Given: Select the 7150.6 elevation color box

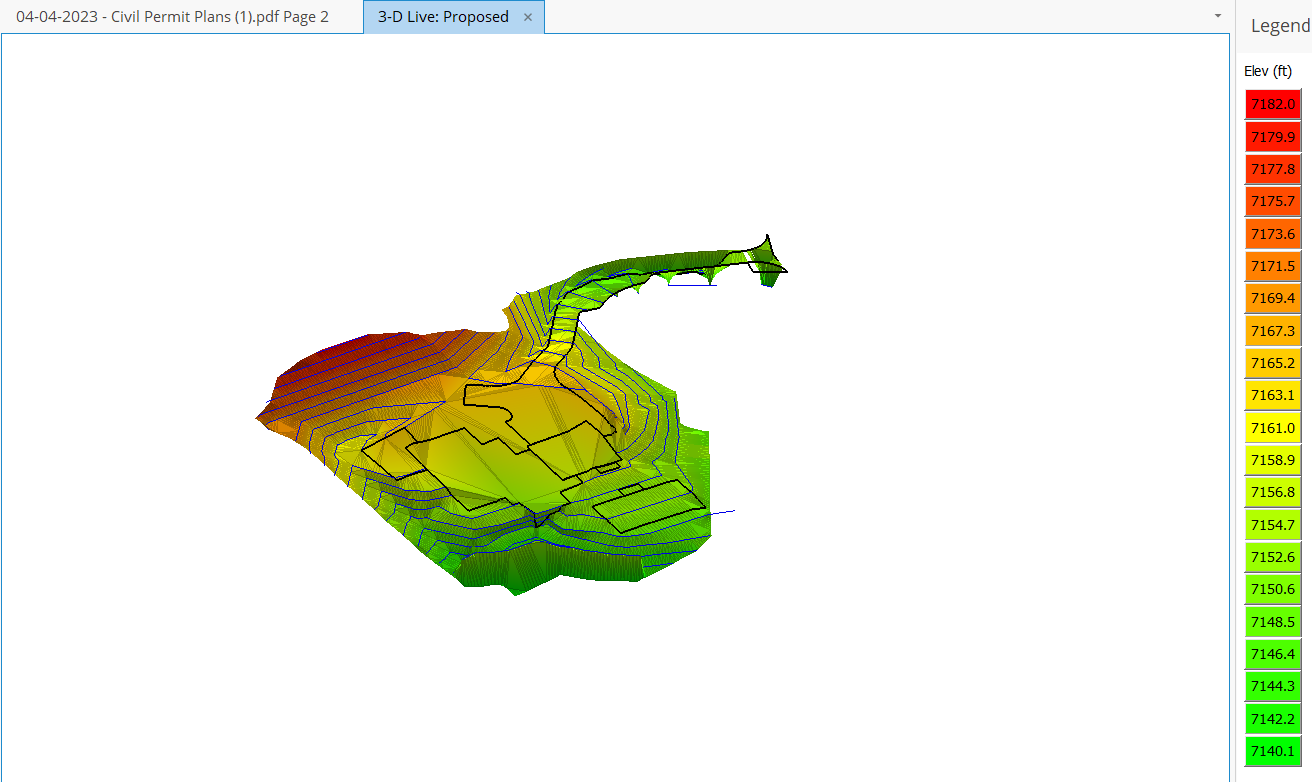Looking at the screenshot, I should click(1272, 590).
